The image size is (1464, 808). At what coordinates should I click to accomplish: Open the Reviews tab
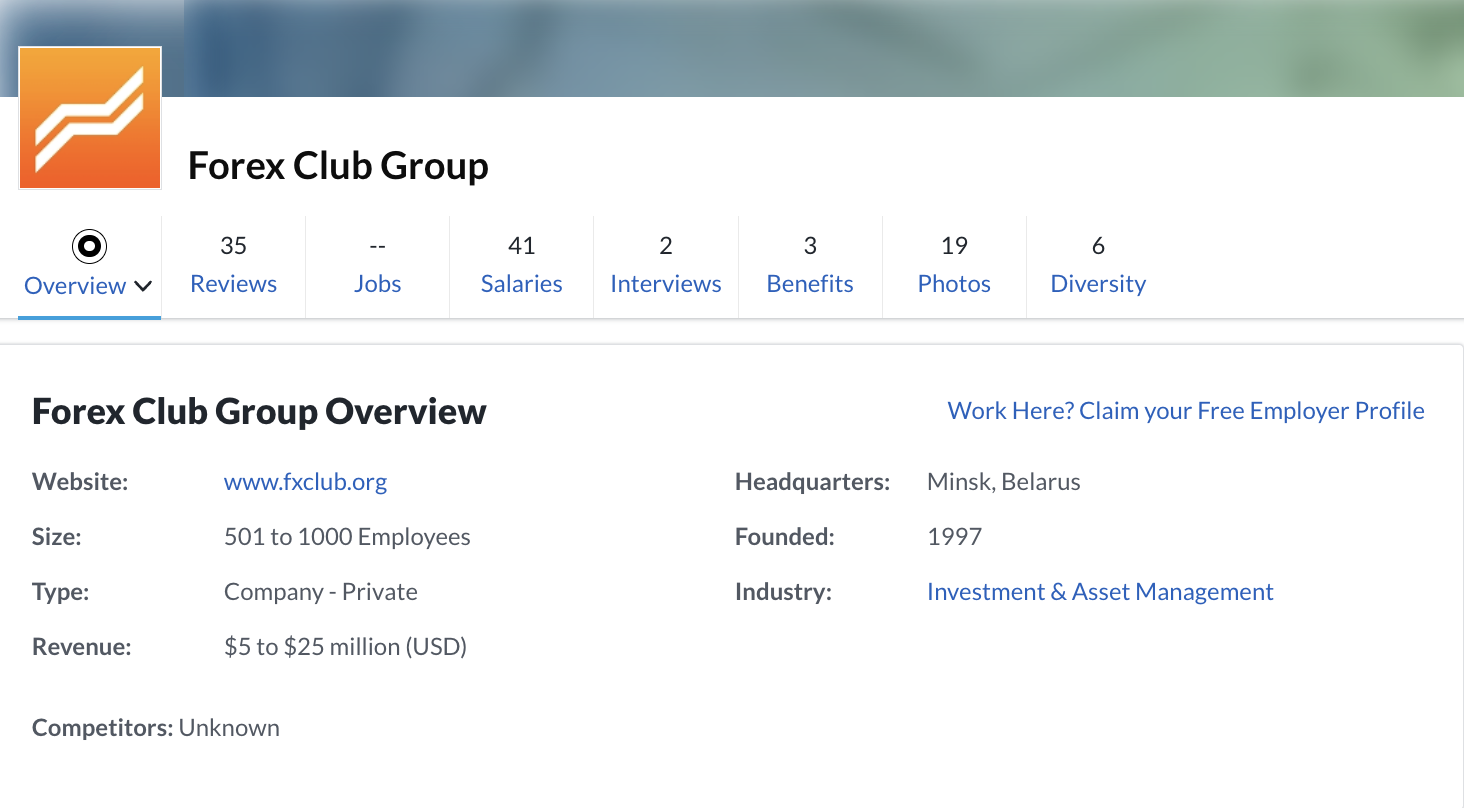click(233, 266)
